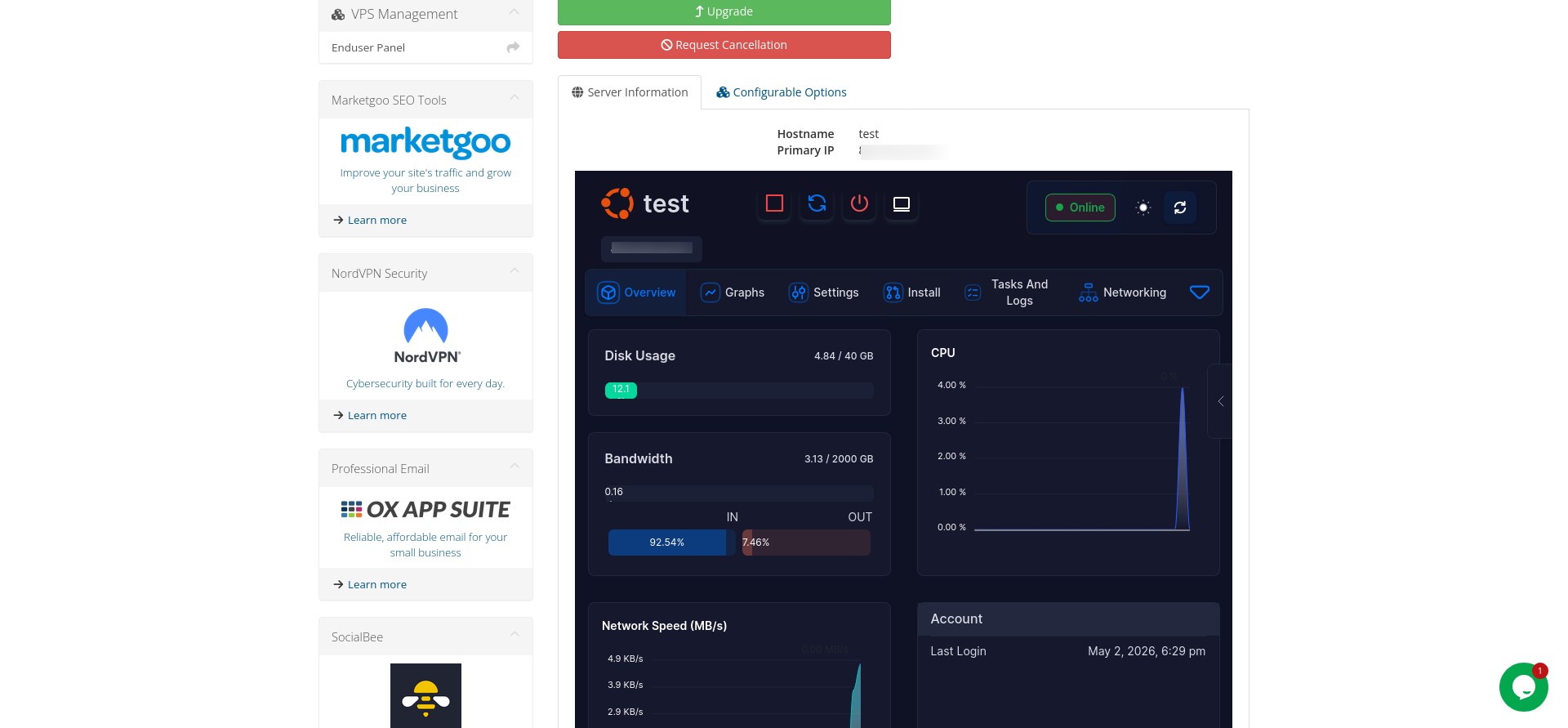This screenshot has width=1568, height=728.
Task: Click the VPS Management cubes icon
Action: point(338,15)
